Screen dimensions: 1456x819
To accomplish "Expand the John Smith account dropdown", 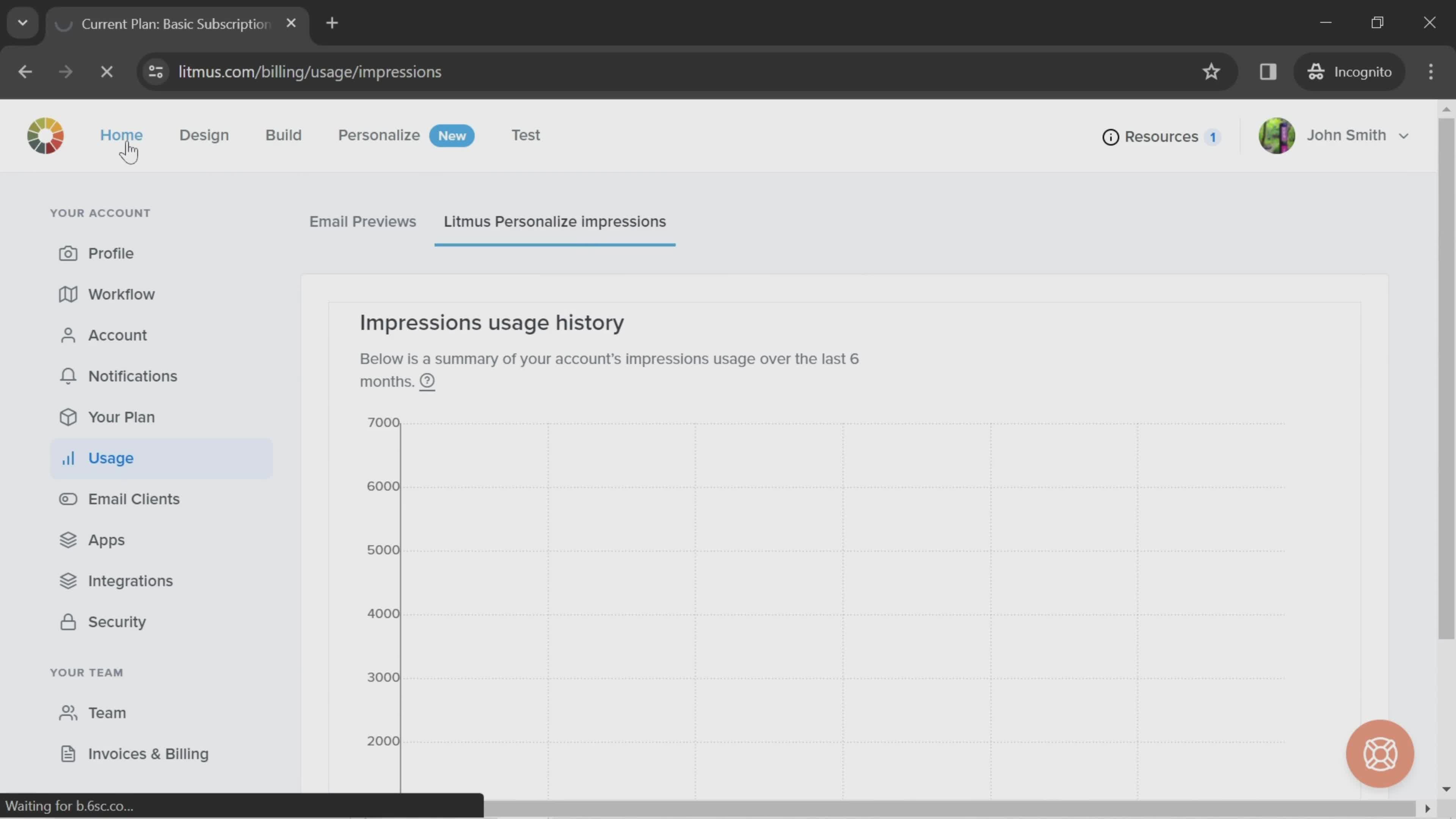I will (1403, 136).
